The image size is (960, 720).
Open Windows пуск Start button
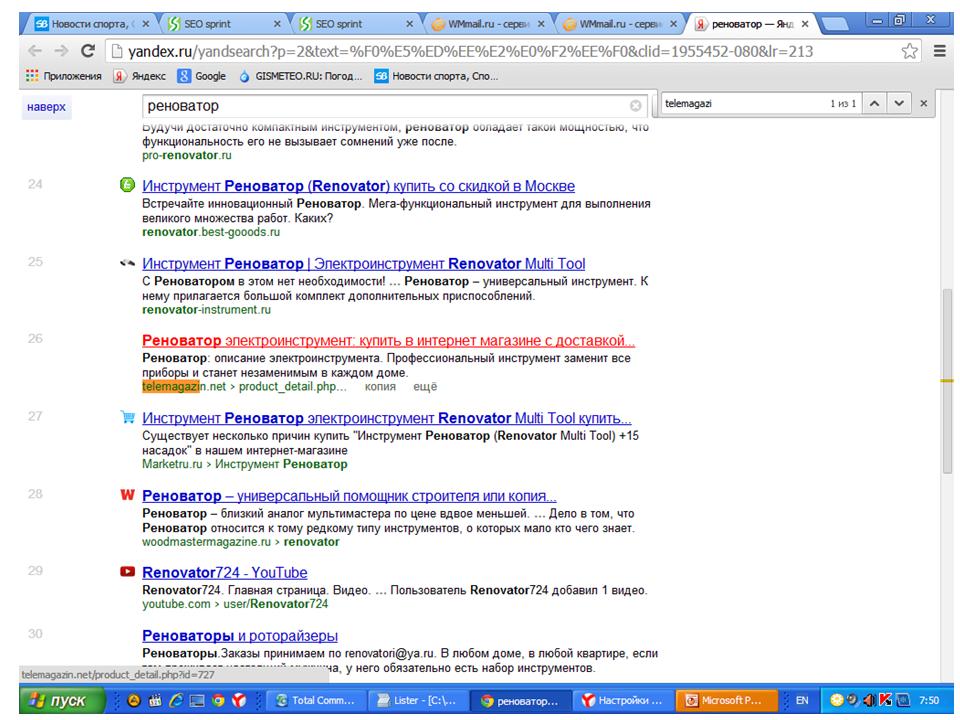61,701
